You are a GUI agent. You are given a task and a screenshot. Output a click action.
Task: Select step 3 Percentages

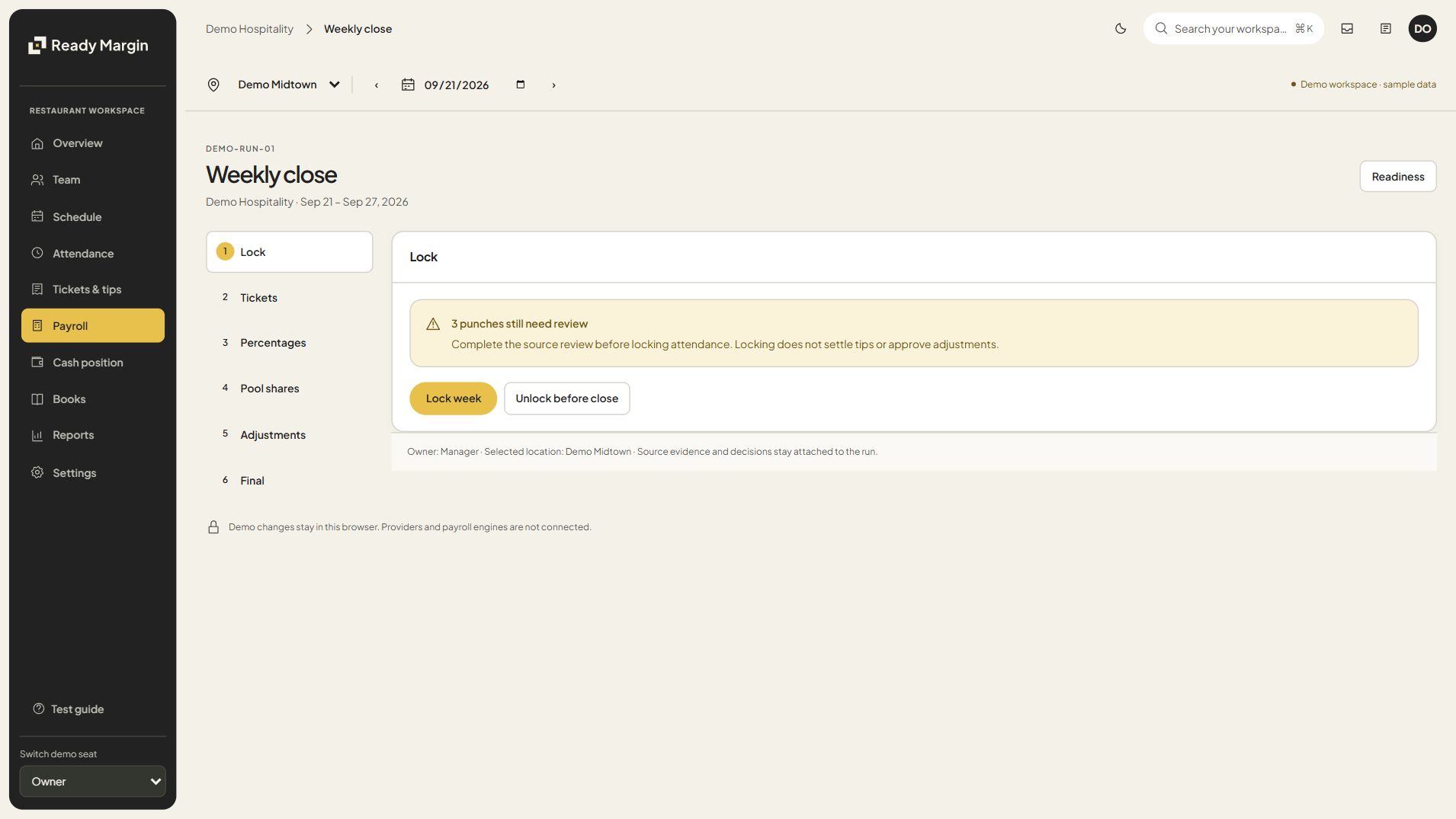point(290,343)
